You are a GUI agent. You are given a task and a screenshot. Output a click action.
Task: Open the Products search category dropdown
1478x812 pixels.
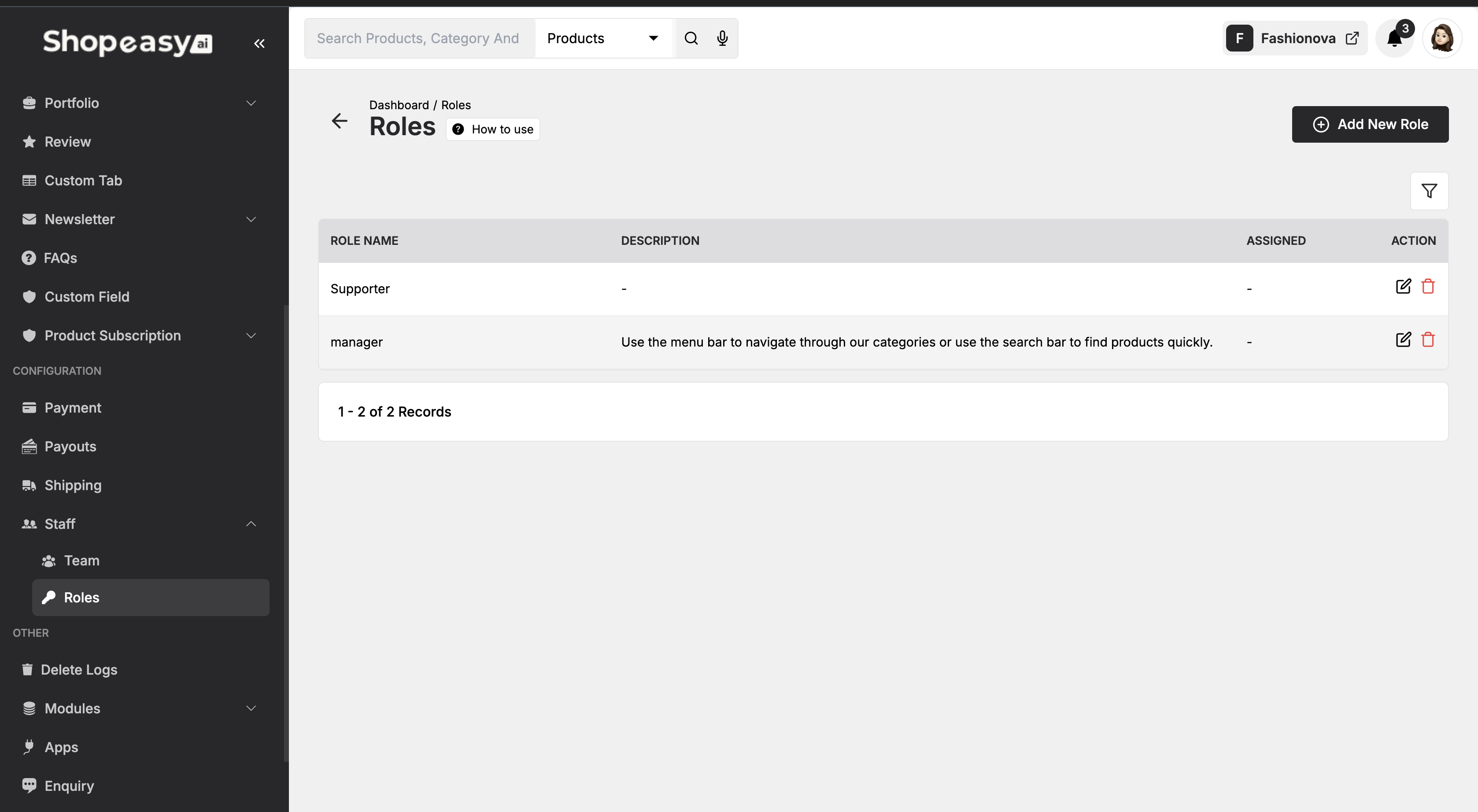pos(602,38)
